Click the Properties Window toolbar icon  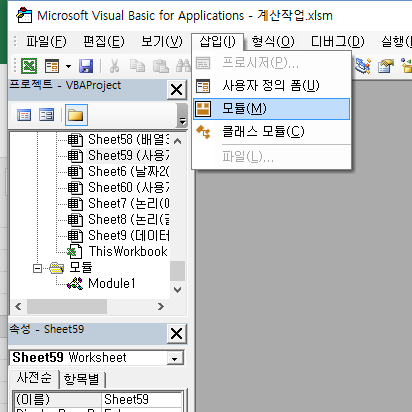tap(386, 66)
